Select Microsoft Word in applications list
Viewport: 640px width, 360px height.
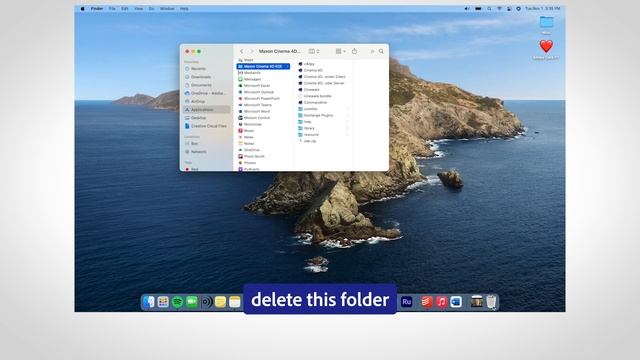tap(257, 111)
